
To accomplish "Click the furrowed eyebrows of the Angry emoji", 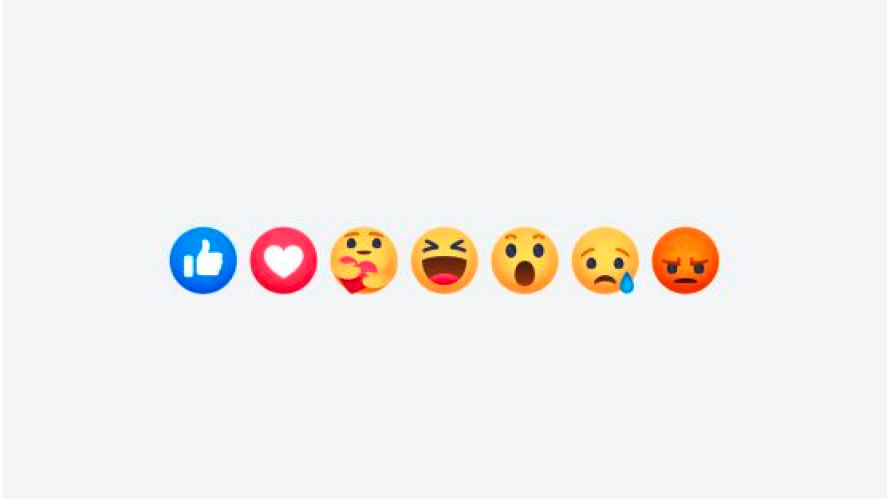I will [685, 262].
